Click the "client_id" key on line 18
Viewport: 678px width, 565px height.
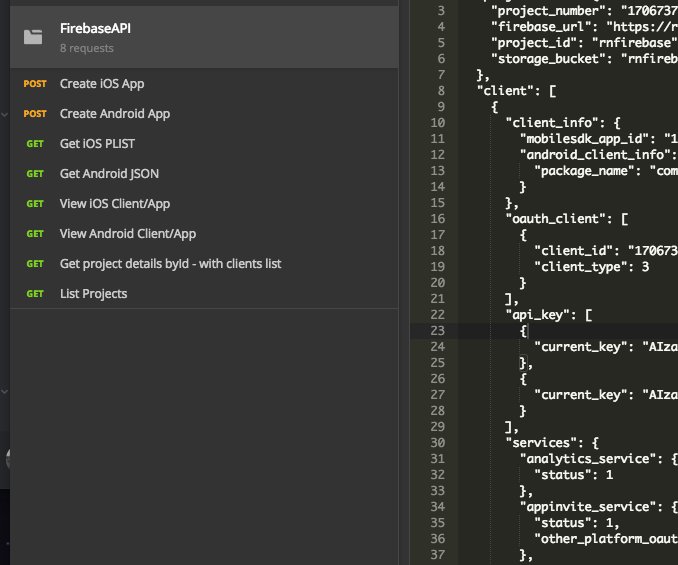[574, 251]
